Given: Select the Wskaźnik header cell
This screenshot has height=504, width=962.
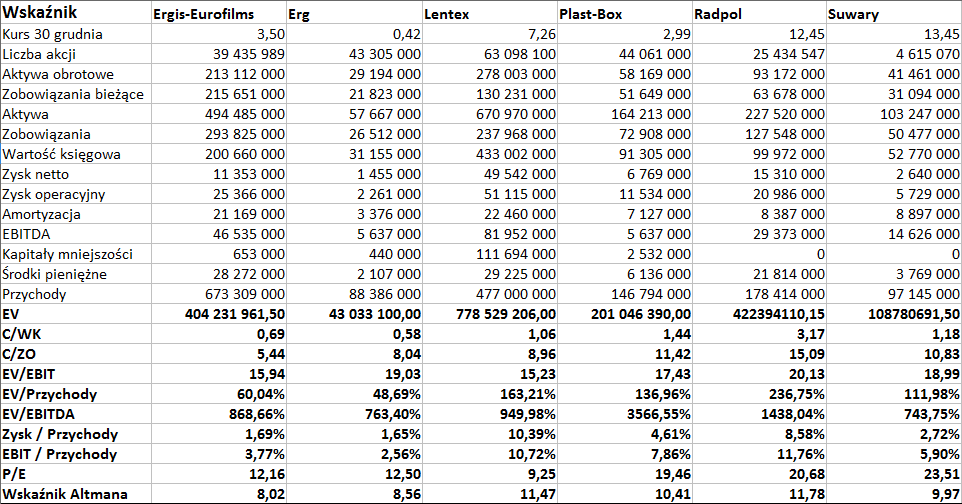Looking at the screenshot, I should point(75,12).
